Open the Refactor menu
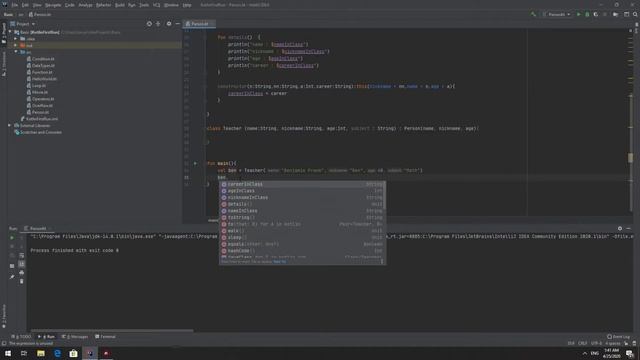The width and height of the screenshot is (640, 360). pyautogui.click(x=104, y=5)
